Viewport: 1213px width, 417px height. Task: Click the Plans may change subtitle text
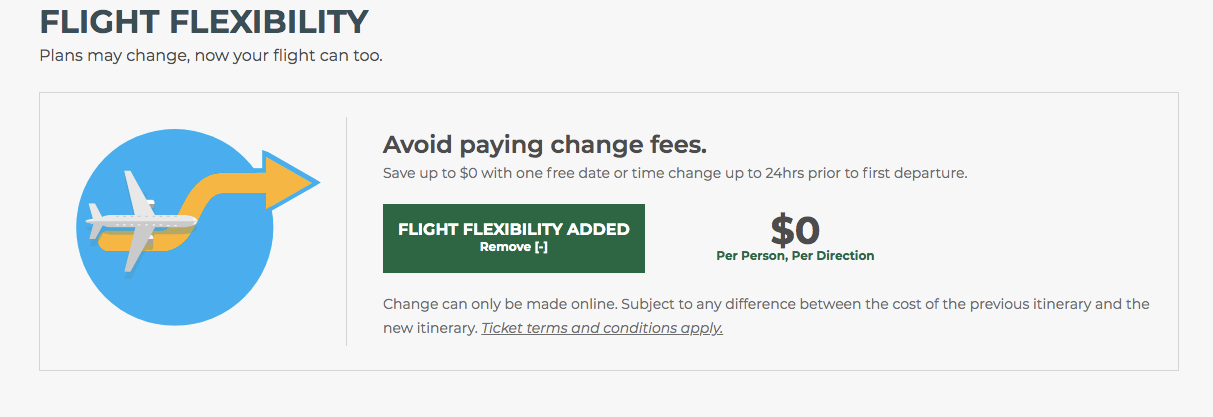(x=211, y=55)
